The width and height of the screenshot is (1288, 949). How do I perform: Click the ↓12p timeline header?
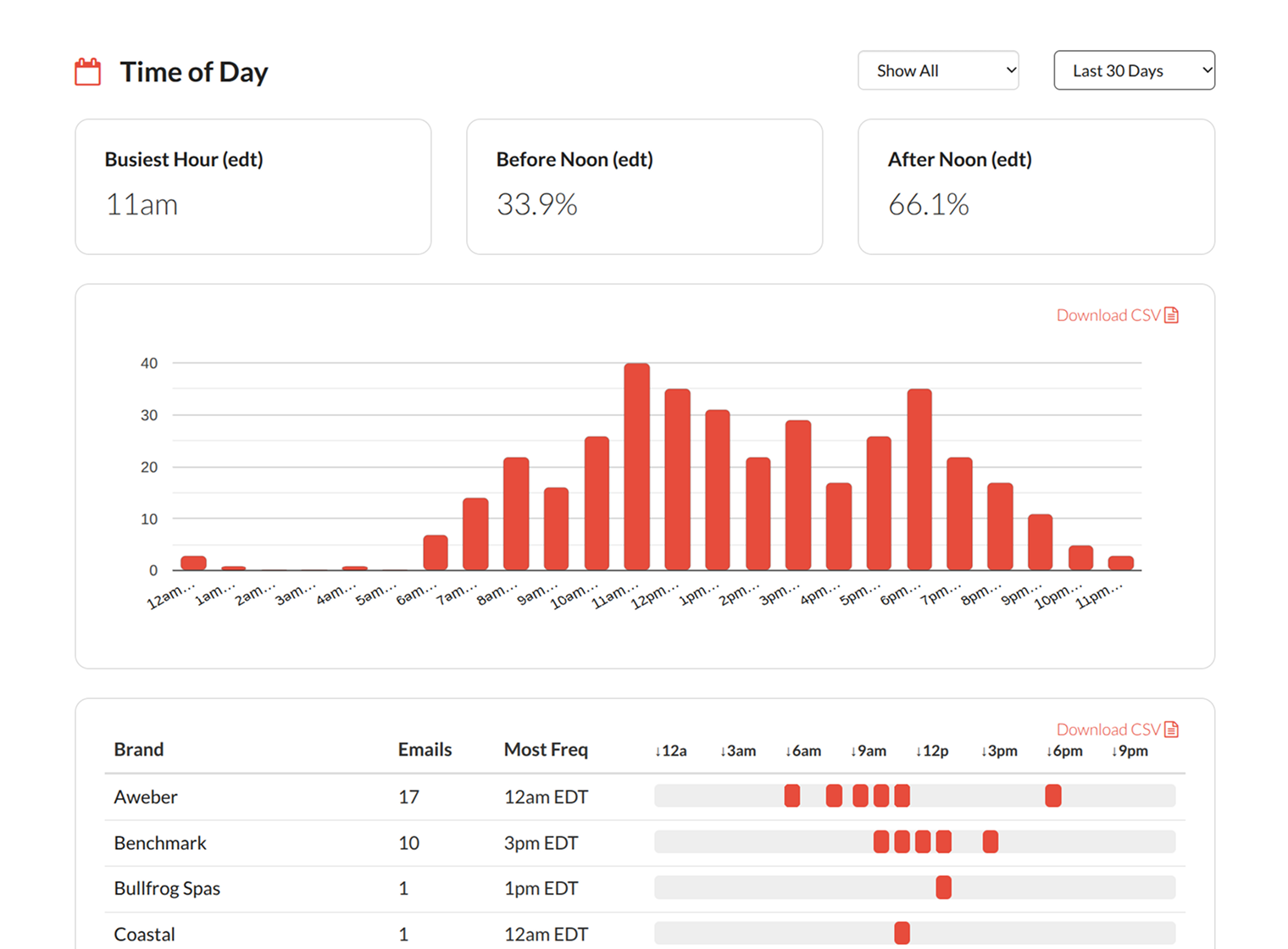(931, 751)
